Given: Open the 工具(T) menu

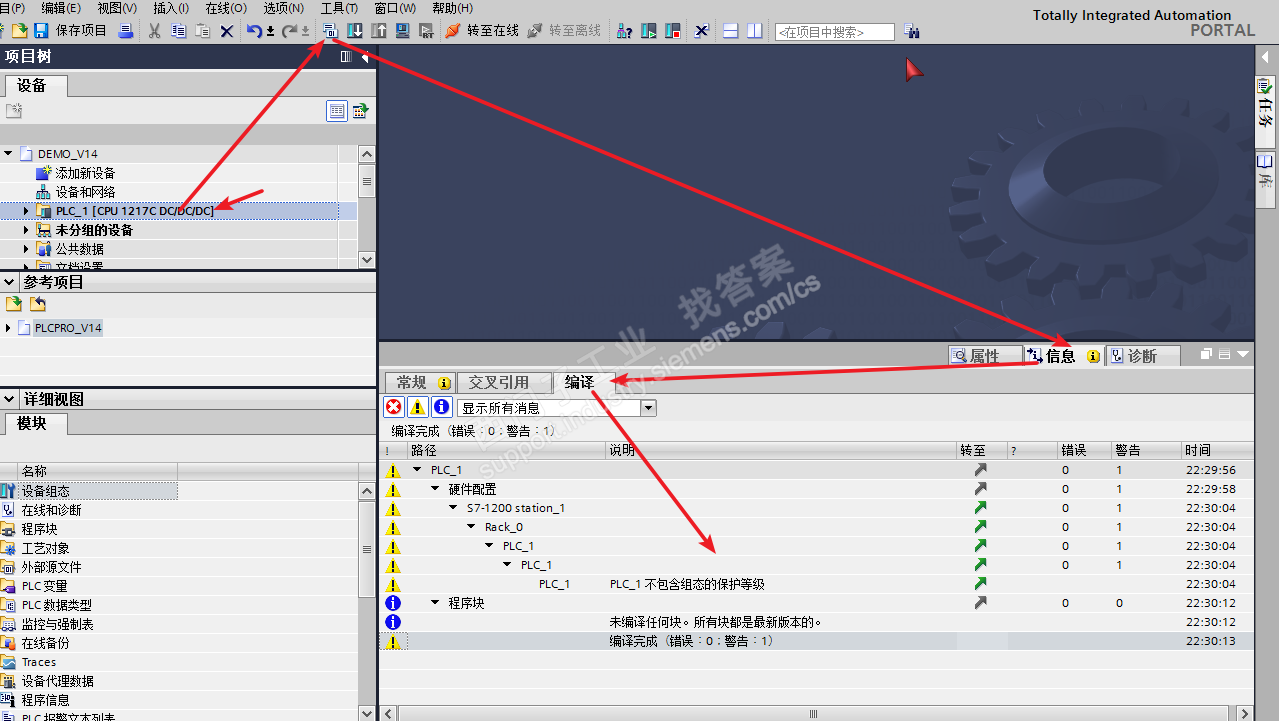Looking at the screenshot, I should click(x=339, y=8).
